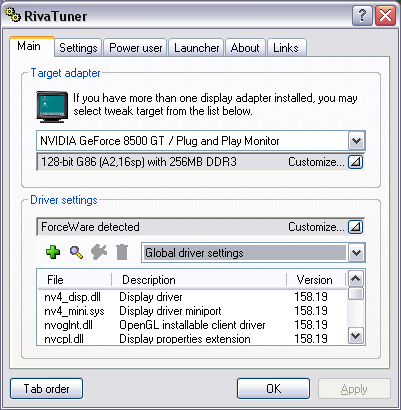Click the Customize label in the ForceWare row
This screenshot has height=410, width=401.
click(x=316, y=227)
